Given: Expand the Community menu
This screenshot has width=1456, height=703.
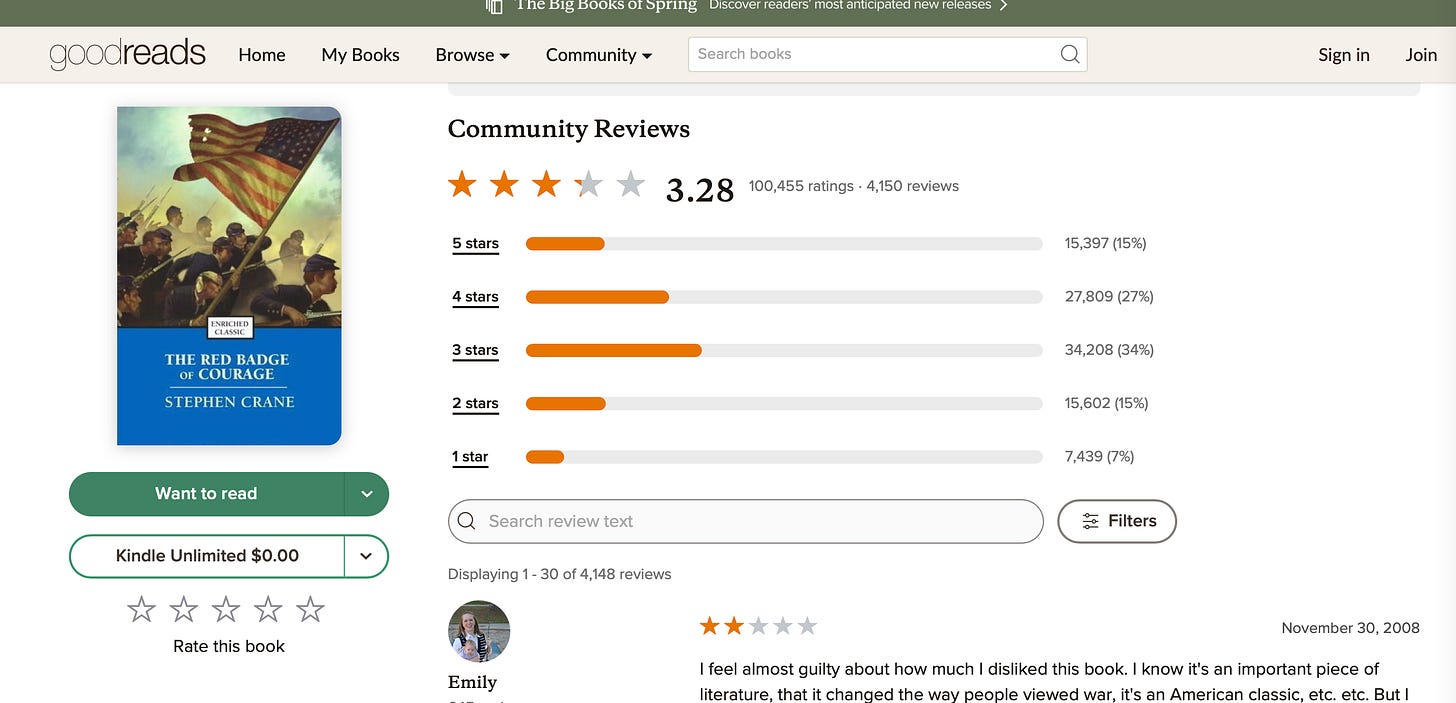Looking at the screenshot, I should (599, 55).
